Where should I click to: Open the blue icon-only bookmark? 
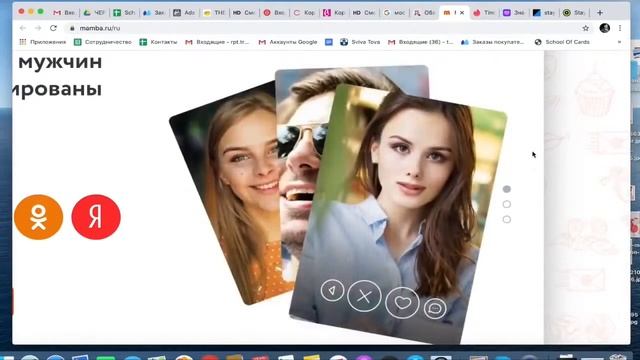coord(329,42)
